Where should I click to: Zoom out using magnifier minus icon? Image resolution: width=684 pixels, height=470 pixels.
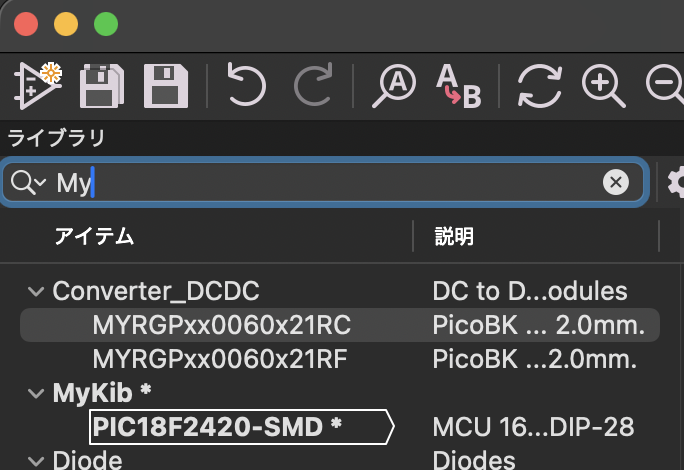click(666, 86)
